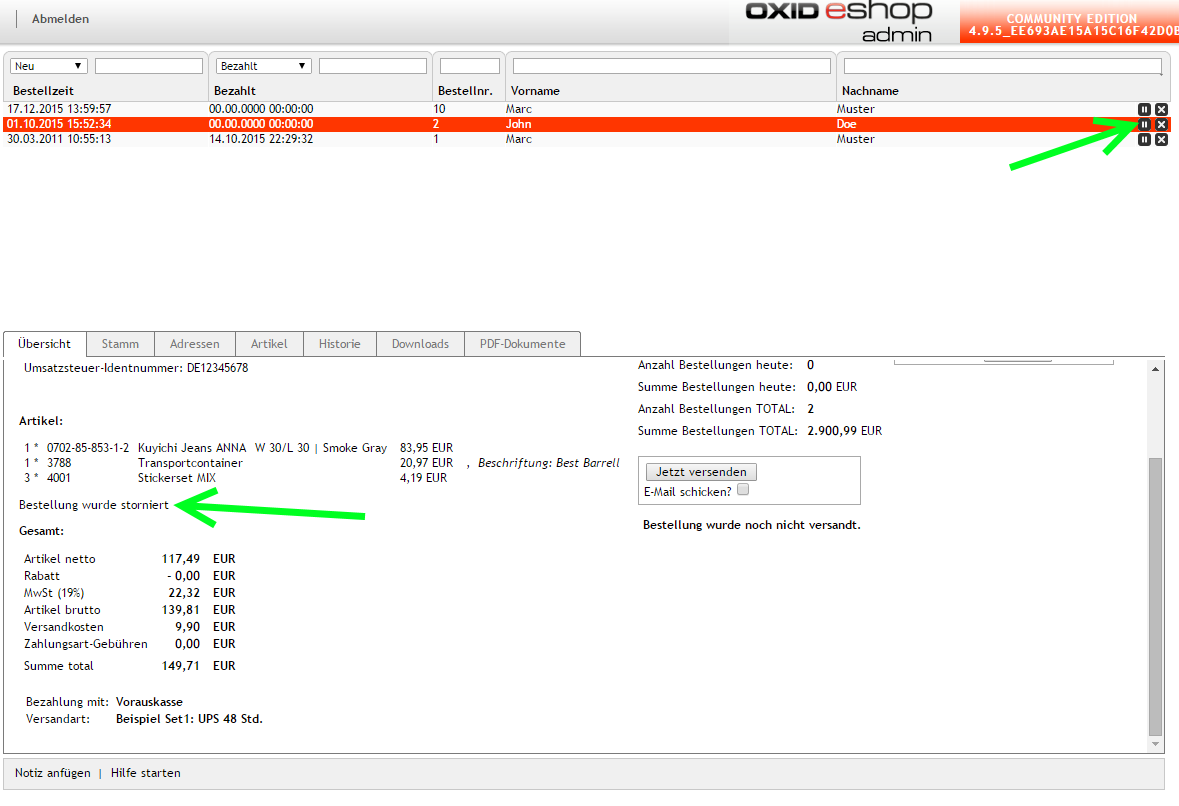Open the Historie tab
This screenshot has height=806, width=1179.
(340, 344)
